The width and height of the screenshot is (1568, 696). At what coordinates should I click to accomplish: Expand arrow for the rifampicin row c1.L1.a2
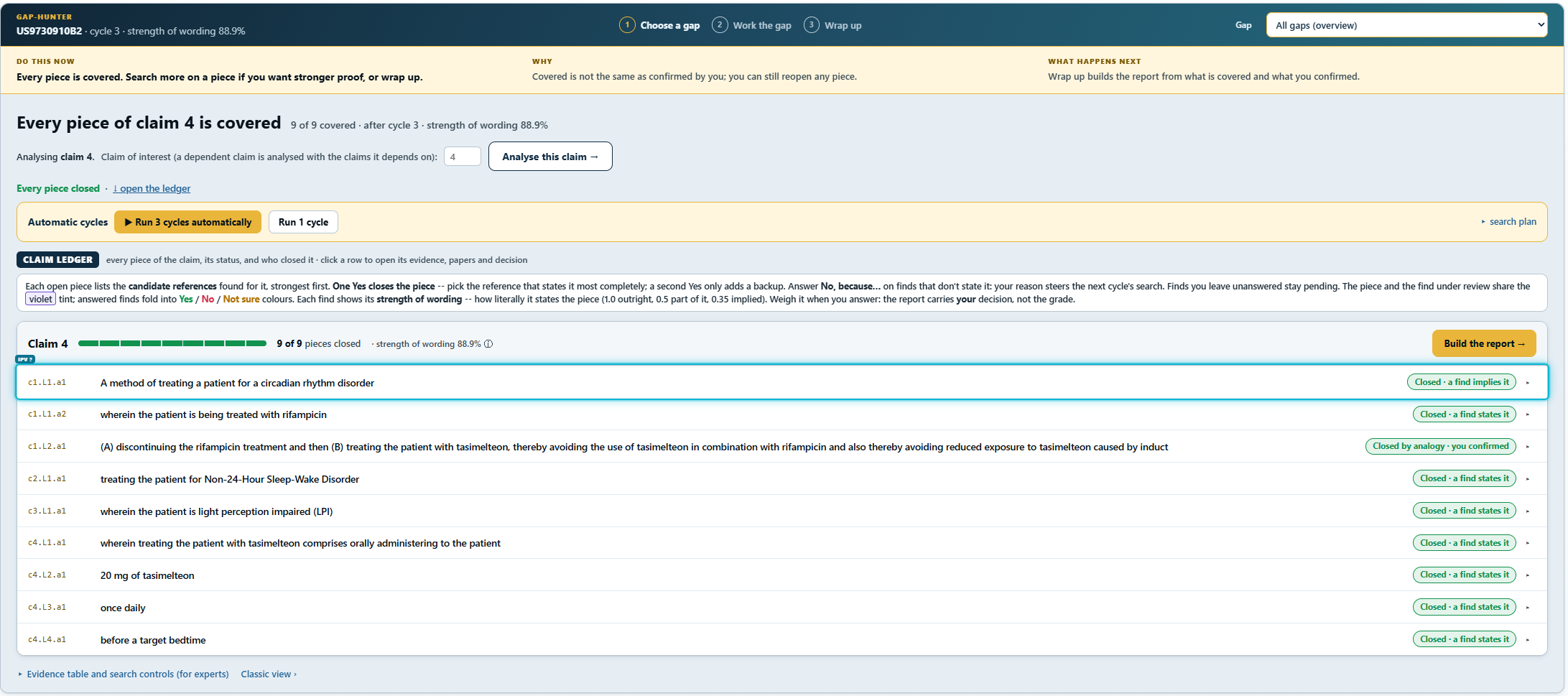(x=1528, y=414)
